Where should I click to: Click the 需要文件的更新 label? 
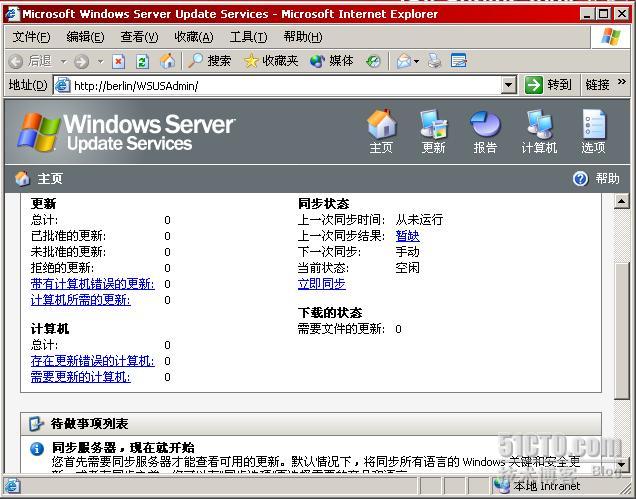click(341, 329)
